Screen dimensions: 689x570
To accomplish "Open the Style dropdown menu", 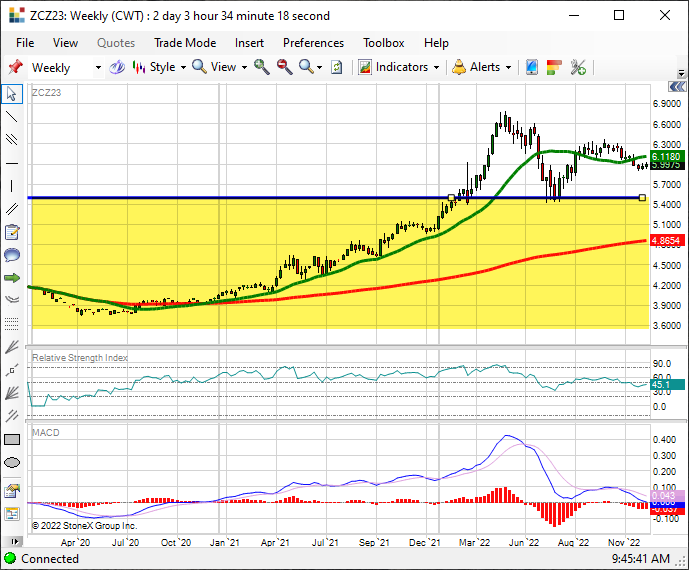I will tap(160, 67).
